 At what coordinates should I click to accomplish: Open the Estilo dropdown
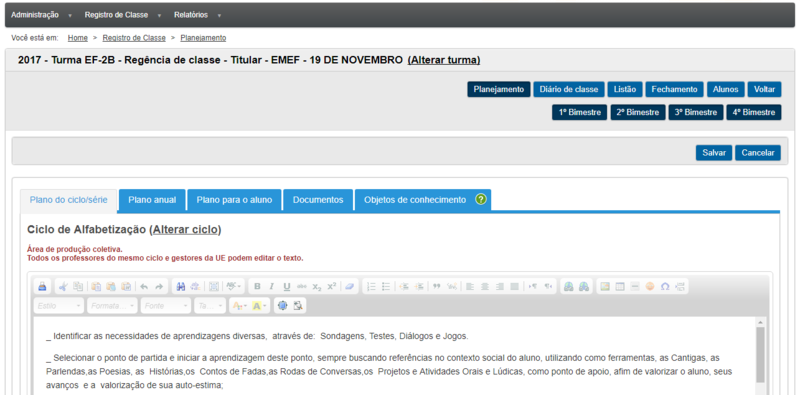(59, 306)
